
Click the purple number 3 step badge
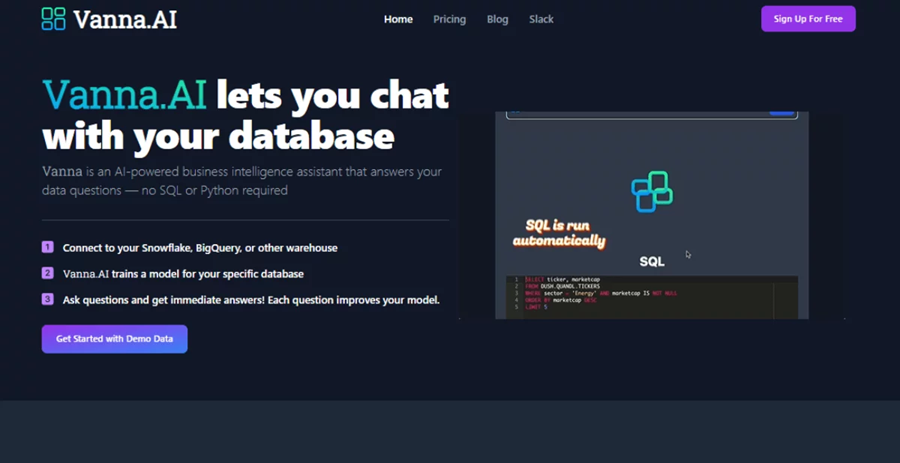coord(47,299)
